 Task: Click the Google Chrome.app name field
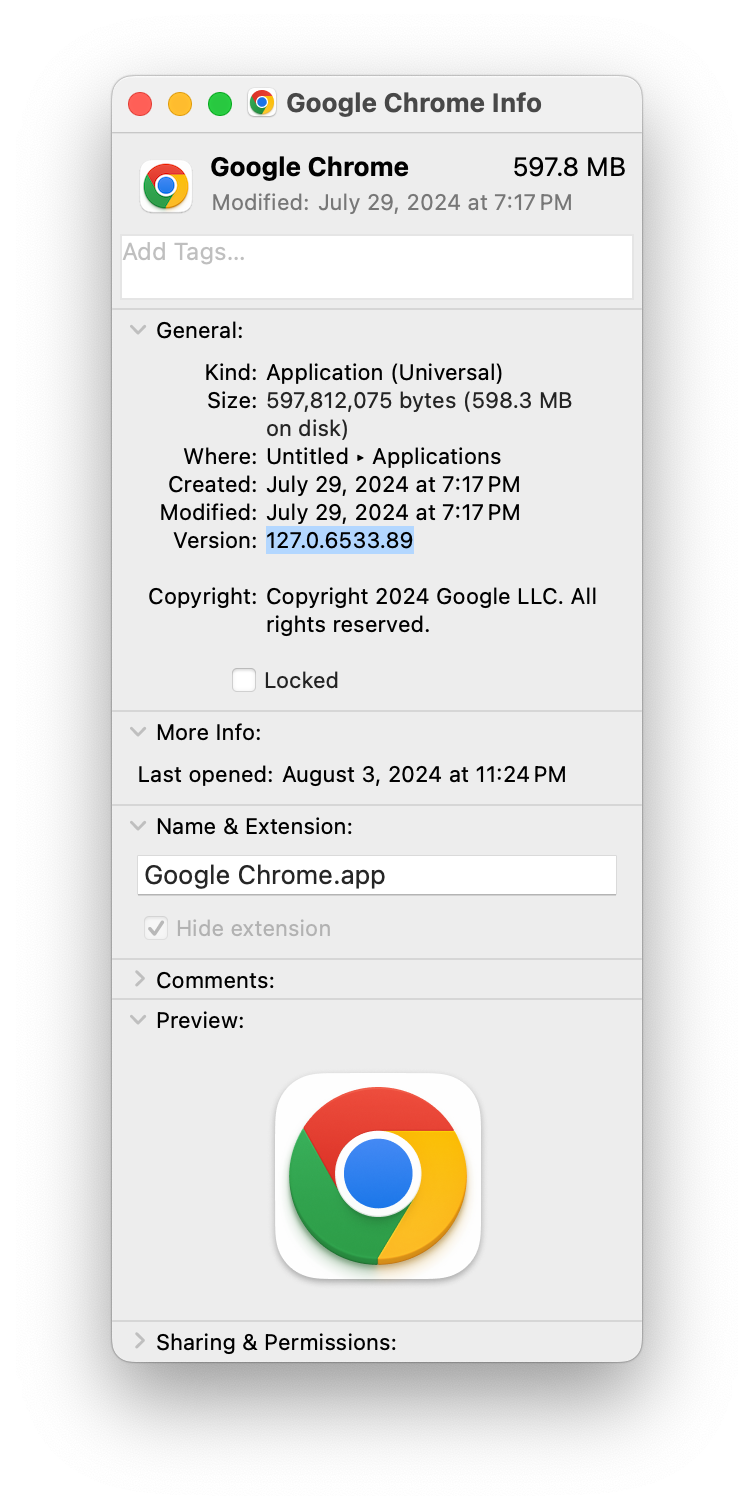[377, 875]
